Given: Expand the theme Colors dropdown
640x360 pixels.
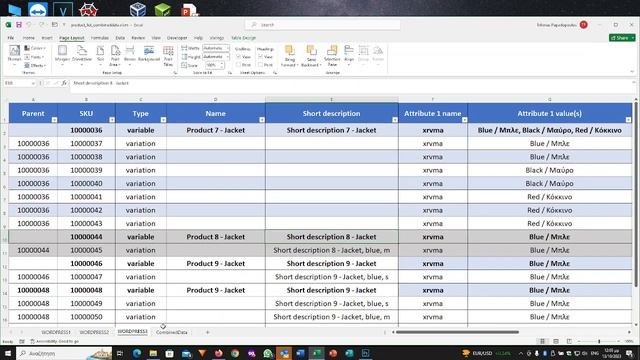Looking at the screenshot, I should pyautogui.click(x=35, y=48).
